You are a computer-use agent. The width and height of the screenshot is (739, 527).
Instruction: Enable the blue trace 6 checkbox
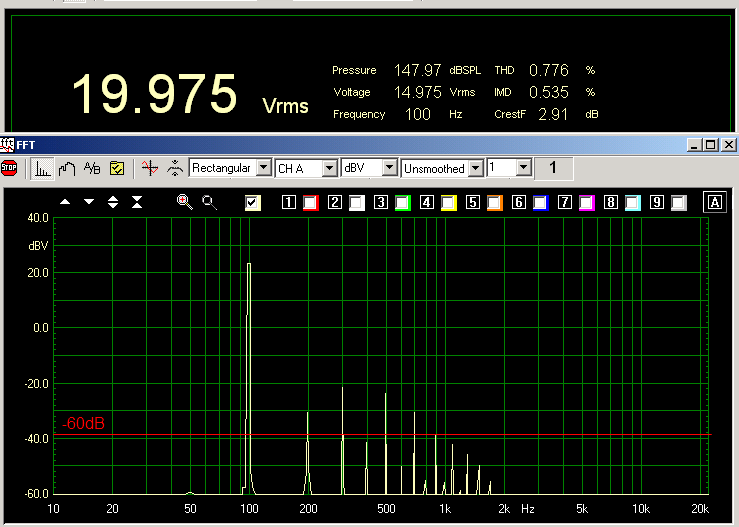(x=541, y=203)
